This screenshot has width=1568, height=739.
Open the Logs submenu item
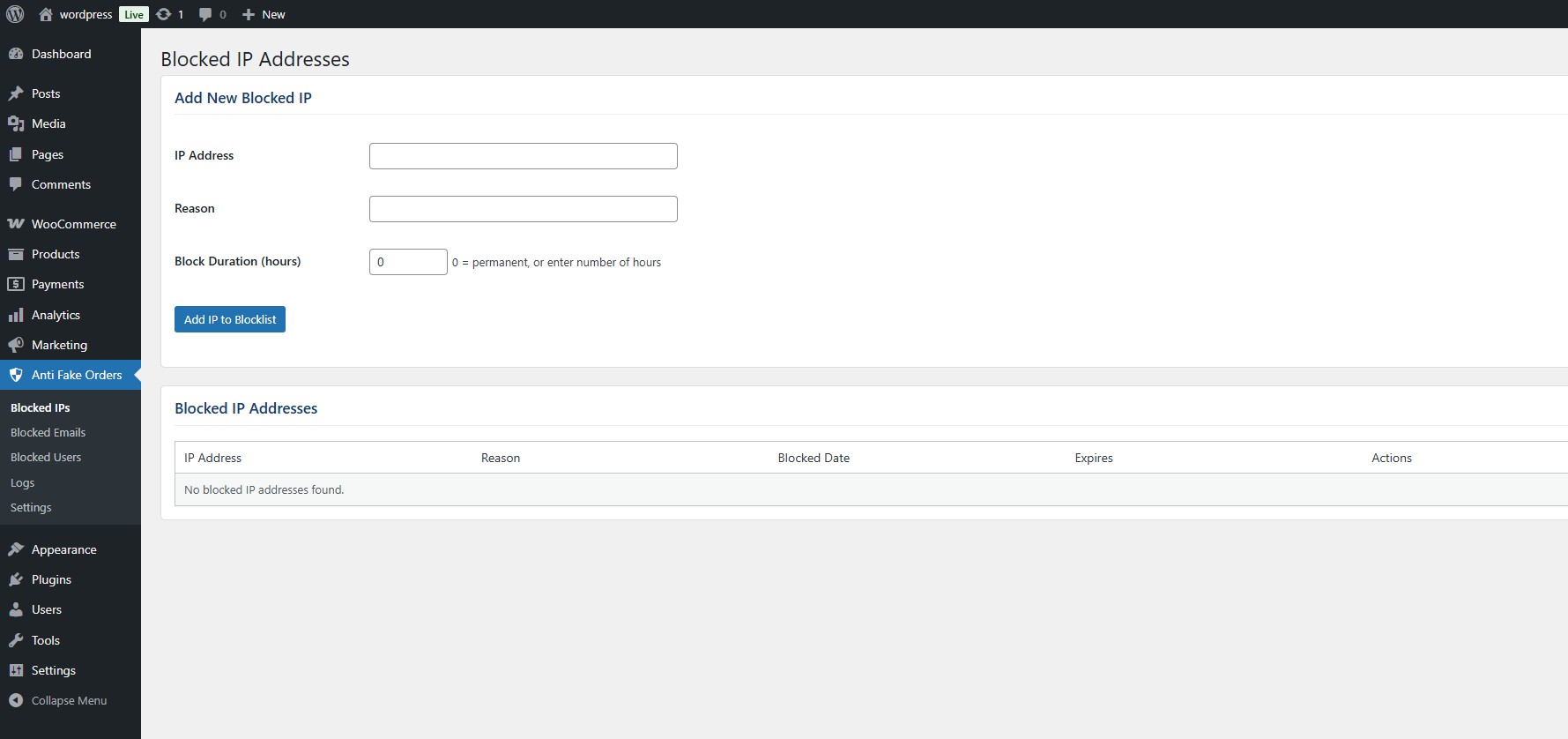(x=23, y=482)
